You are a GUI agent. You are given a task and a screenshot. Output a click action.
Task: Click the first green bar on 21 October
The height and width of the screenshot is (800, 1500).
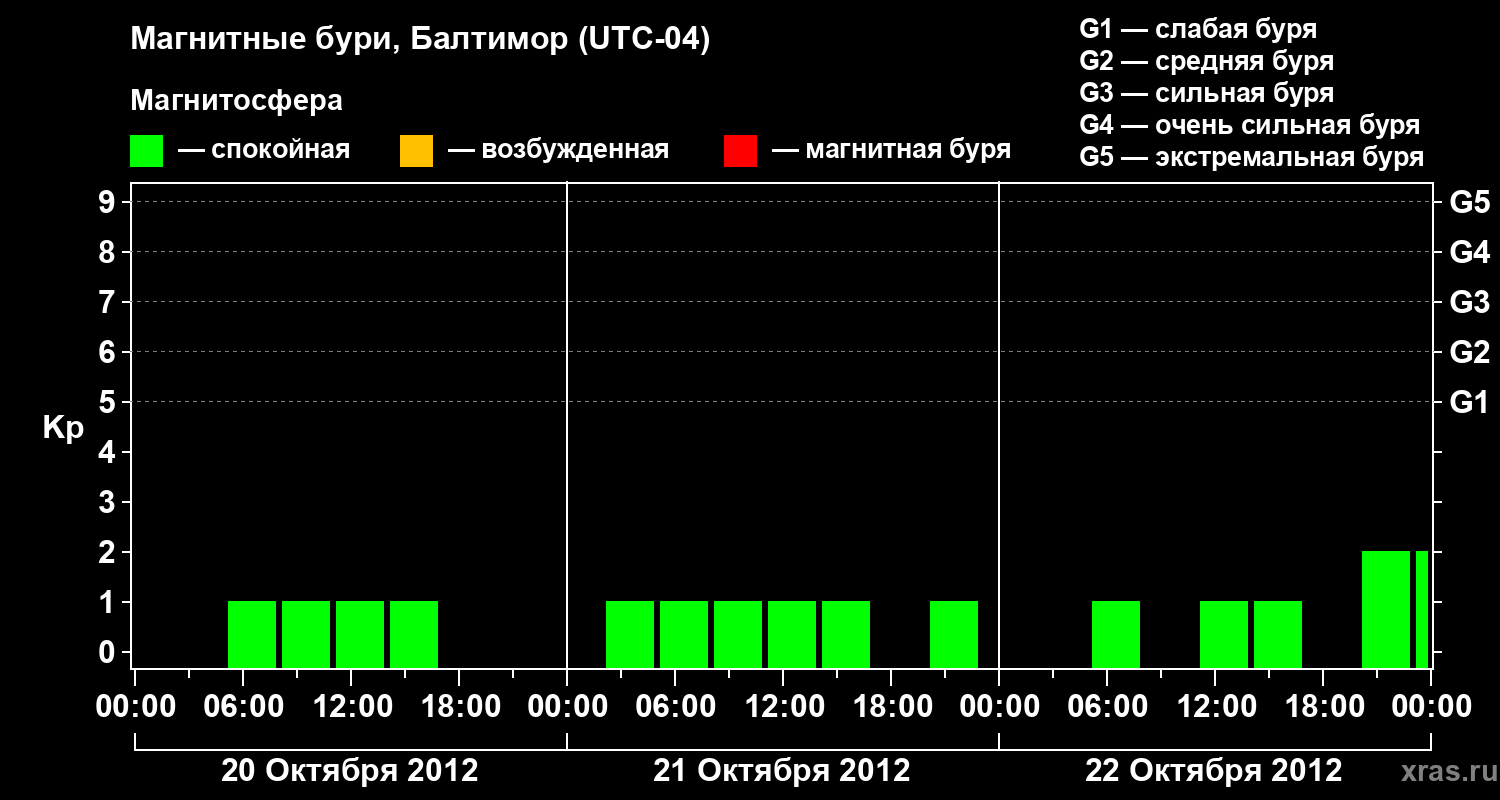[630, 634]
